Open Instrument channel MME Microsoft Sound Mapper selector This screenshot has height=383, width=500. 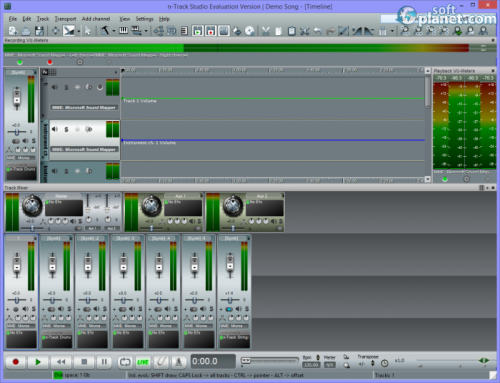click(x=84, y=150)
